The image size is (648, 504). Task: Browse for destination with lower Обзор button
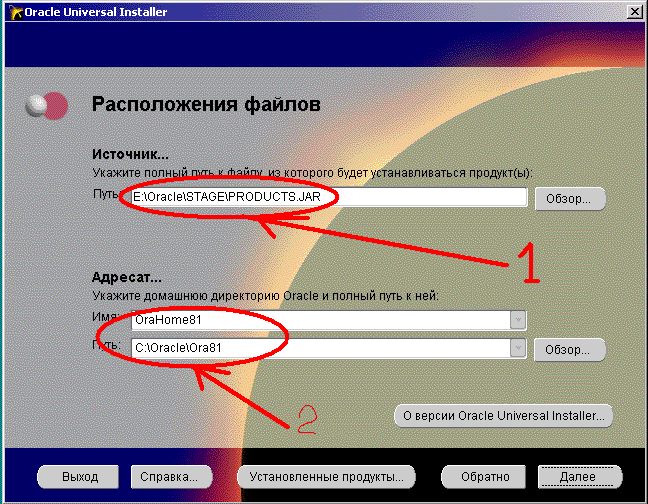pos(569,350)
